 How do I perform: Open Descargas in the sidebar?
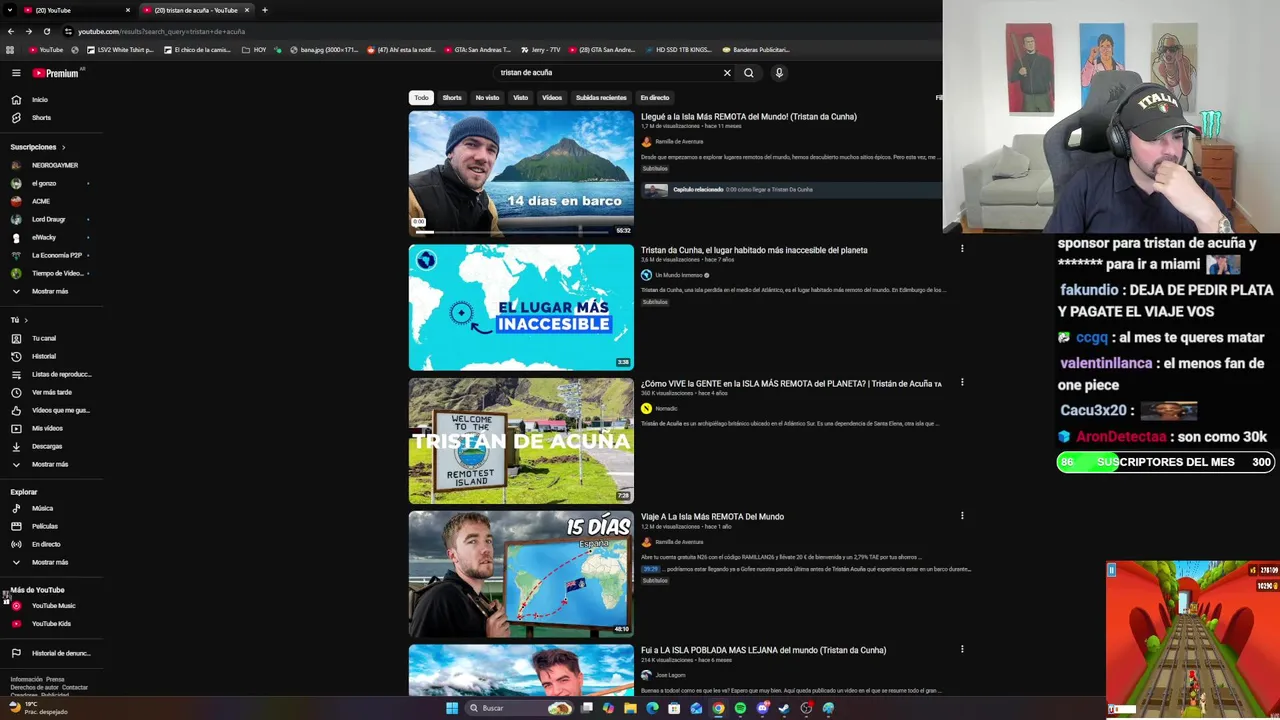(47, 446)
